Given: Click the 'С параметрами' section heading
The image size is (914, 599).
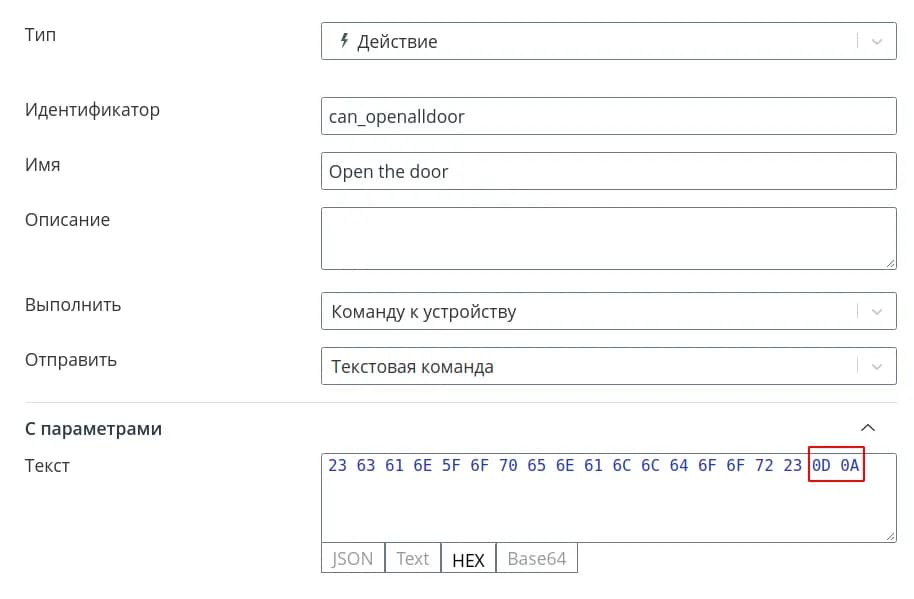Looking at the screenshot, I should point(93,429).
